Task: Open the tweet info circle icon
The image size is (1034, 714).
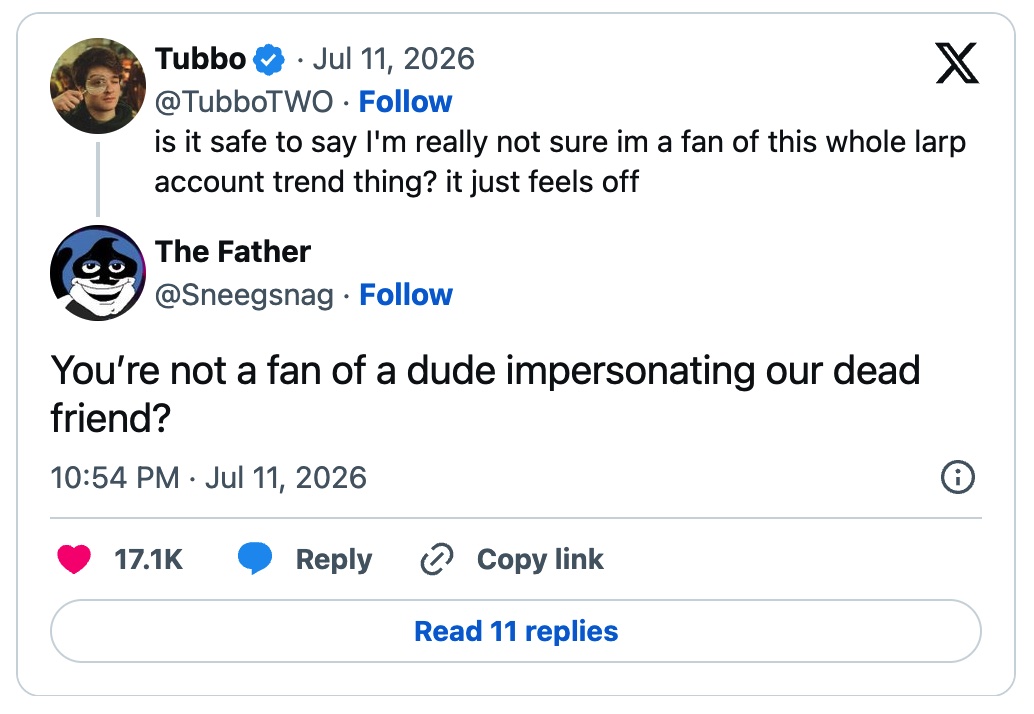Action: tap(957, 477)
